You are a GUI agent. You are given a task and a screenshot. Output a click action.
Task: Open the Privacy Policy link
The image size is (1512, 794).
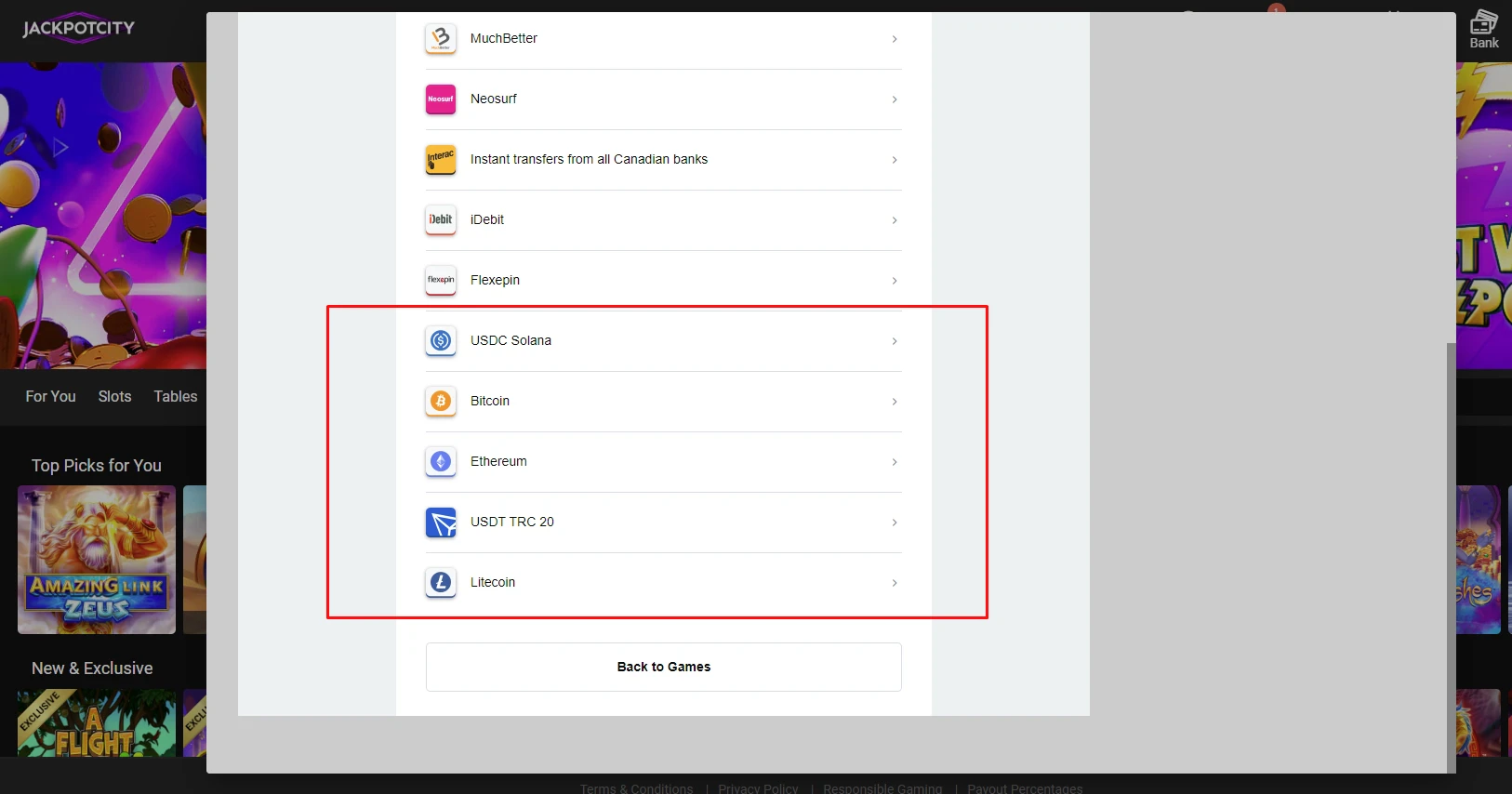point(758,788)
